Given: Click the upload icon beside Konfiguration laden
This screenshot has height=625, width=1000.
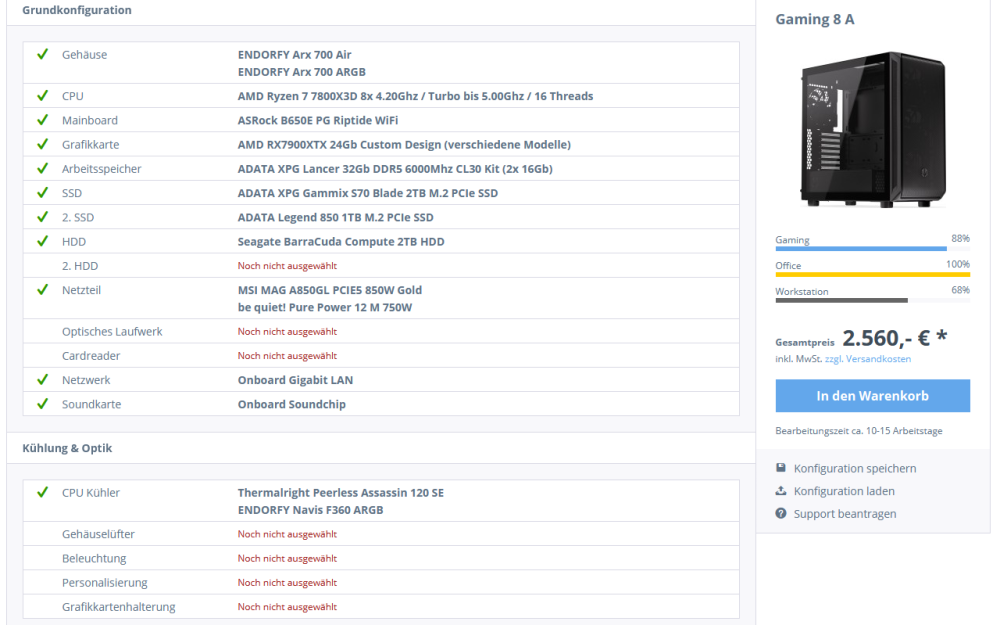Looking at the screenshot, I should [781, 491].
